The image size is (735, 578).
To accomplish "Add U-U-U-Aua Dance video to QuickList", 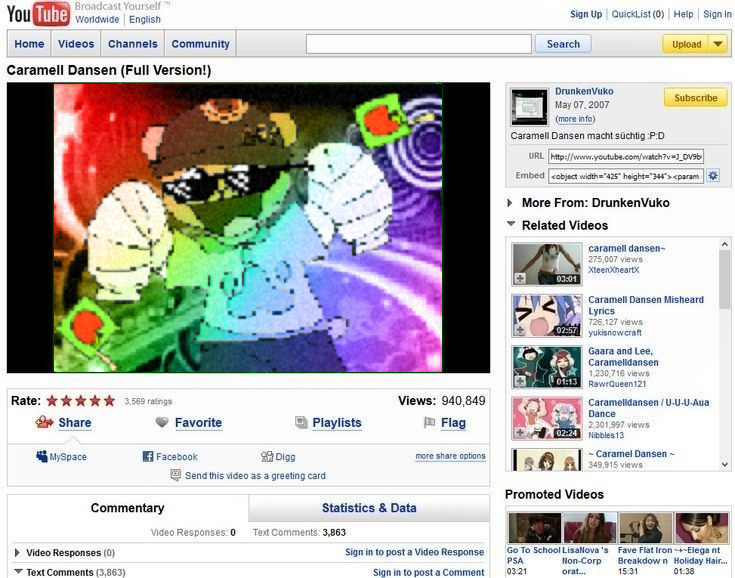I will click(520, 432).
